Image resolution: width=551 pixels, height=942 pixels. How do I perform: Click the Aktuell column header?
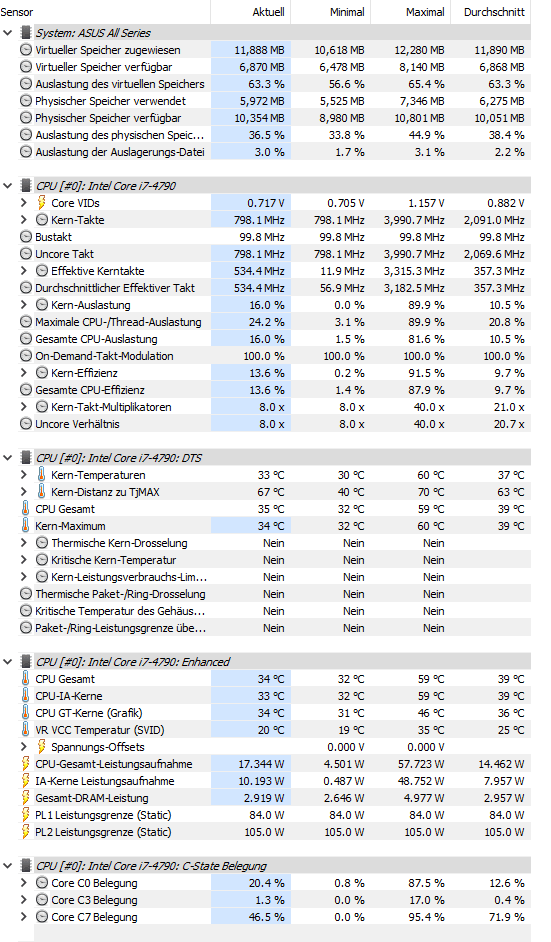(x=251, y=12)
